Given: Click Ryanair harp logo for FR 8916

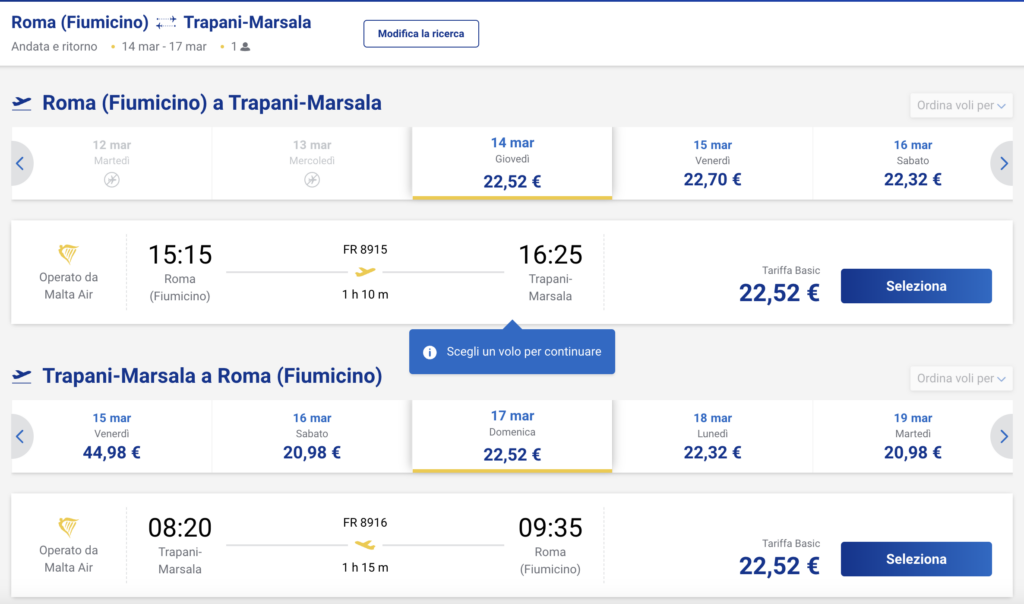Looking at the screenshot, I should click(68, 527).
